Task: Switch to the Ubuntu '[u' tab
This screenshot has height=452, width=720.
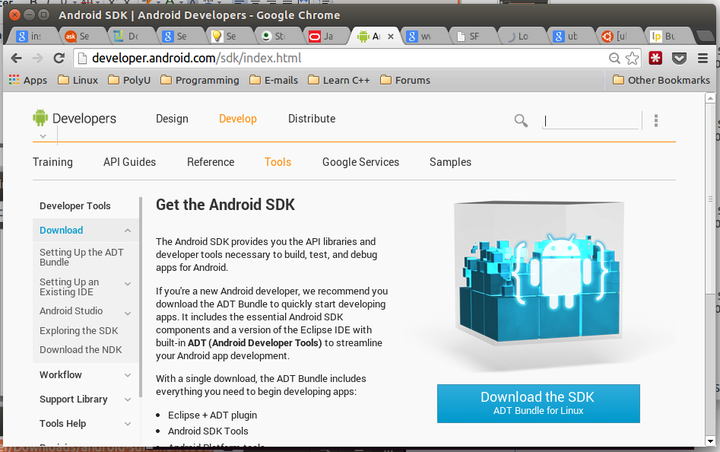Action: (619, 36)
